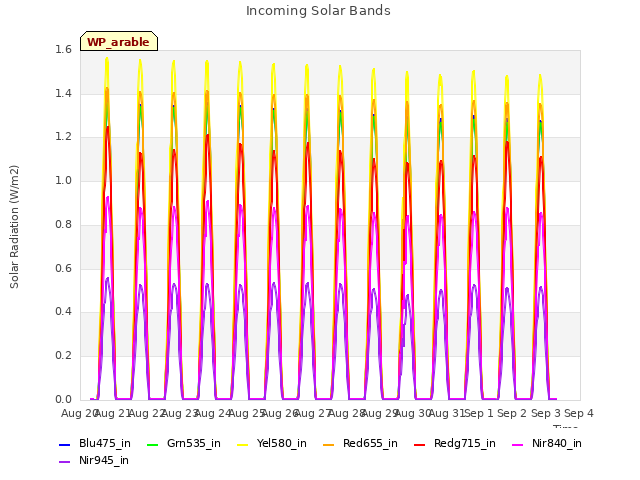Toggle the Redg715_in legend entry

tap(455, 444)
